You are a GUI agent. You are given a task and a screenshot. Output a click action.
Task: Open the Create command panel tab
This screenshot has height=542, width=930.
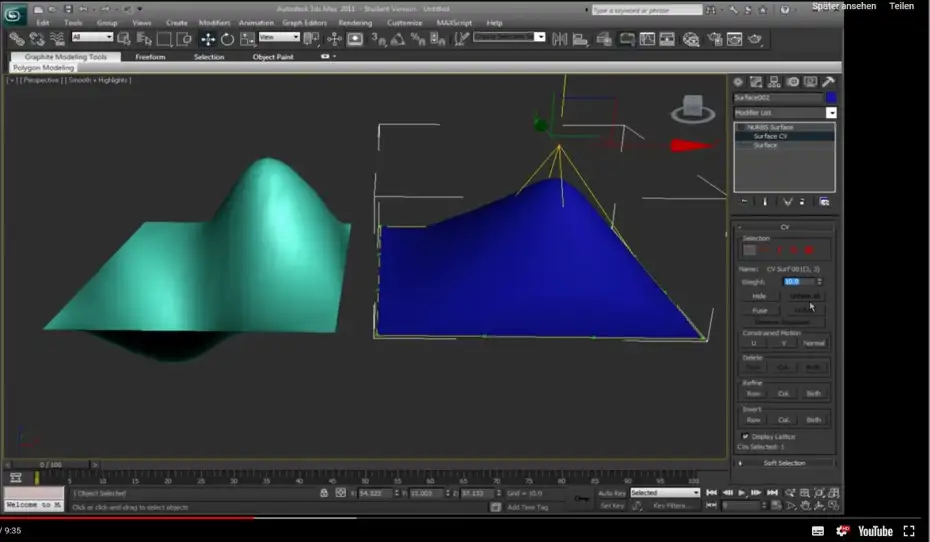[x=738, y=82]
